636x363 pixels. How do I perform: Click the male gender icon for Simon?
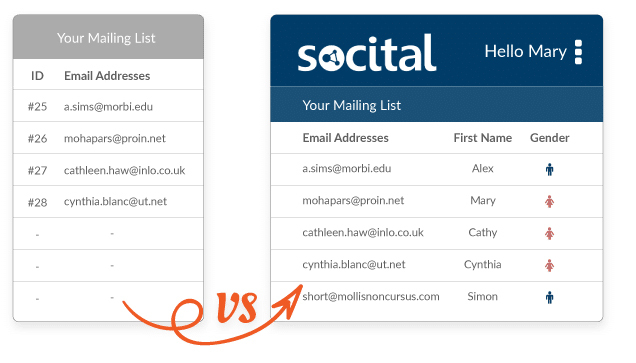[x=550, y=297]
